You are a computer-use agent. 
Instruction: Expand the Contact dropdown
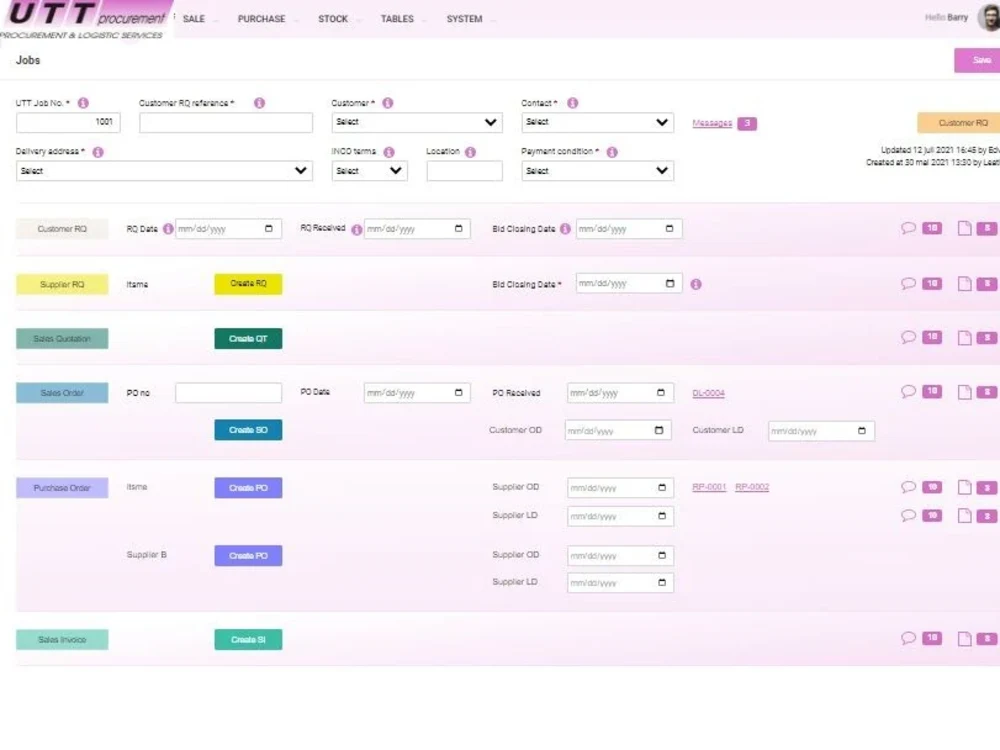click(x=597, y=122)
